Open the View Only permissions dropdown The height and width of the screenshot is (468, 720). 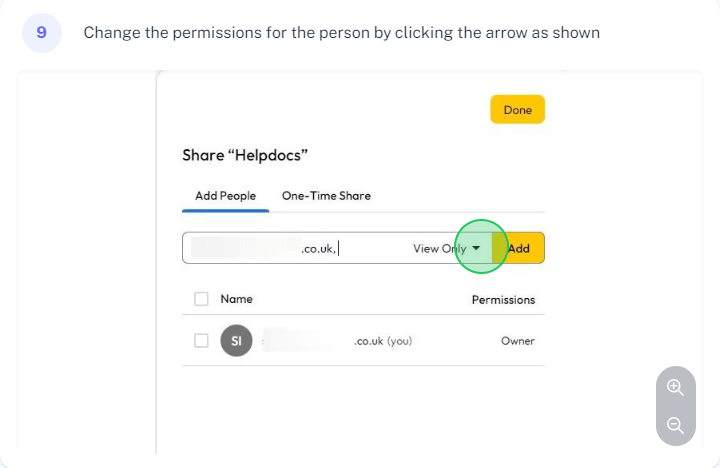point(446,248)
